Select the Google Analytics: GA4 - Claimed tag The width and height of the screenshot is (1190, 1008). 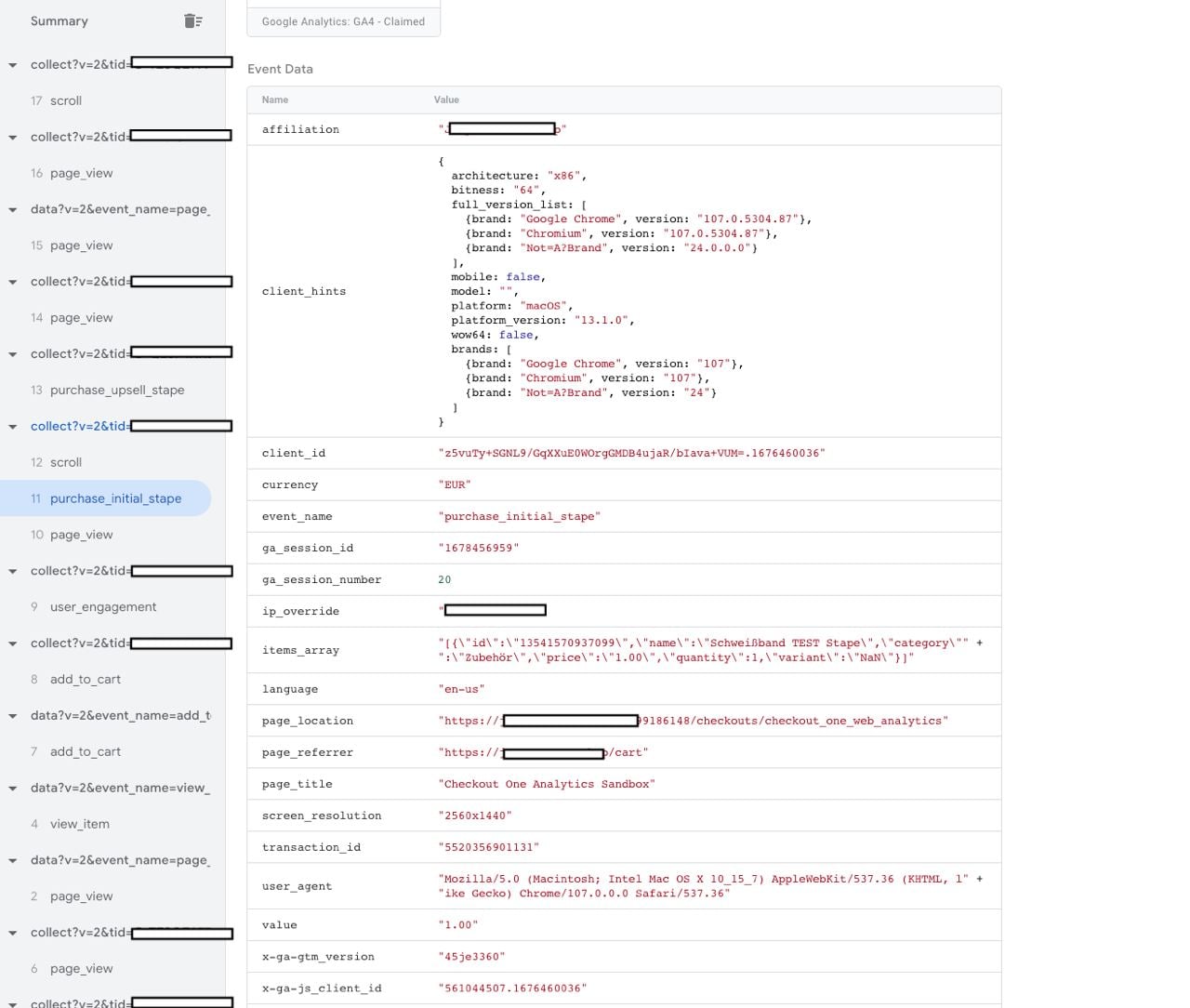(x=343, y=20)
